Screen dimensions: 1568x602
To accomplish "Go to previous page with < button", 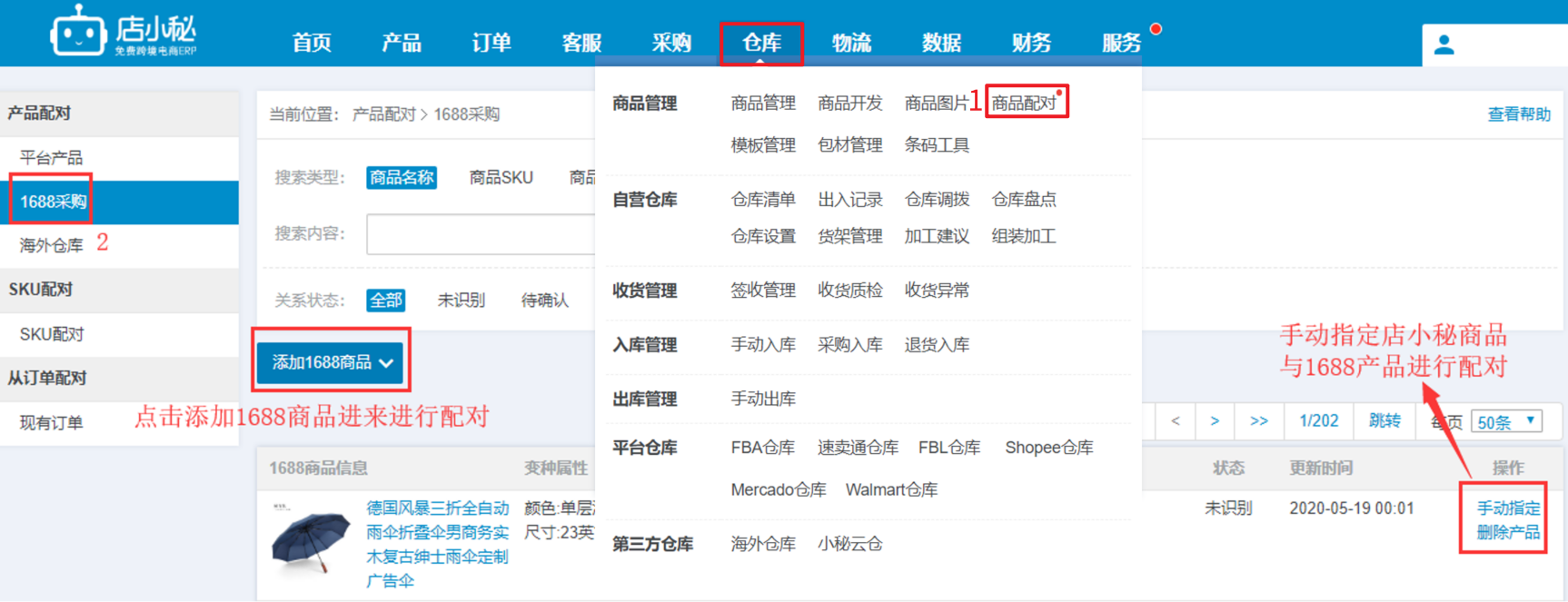I will point(1176,421).
